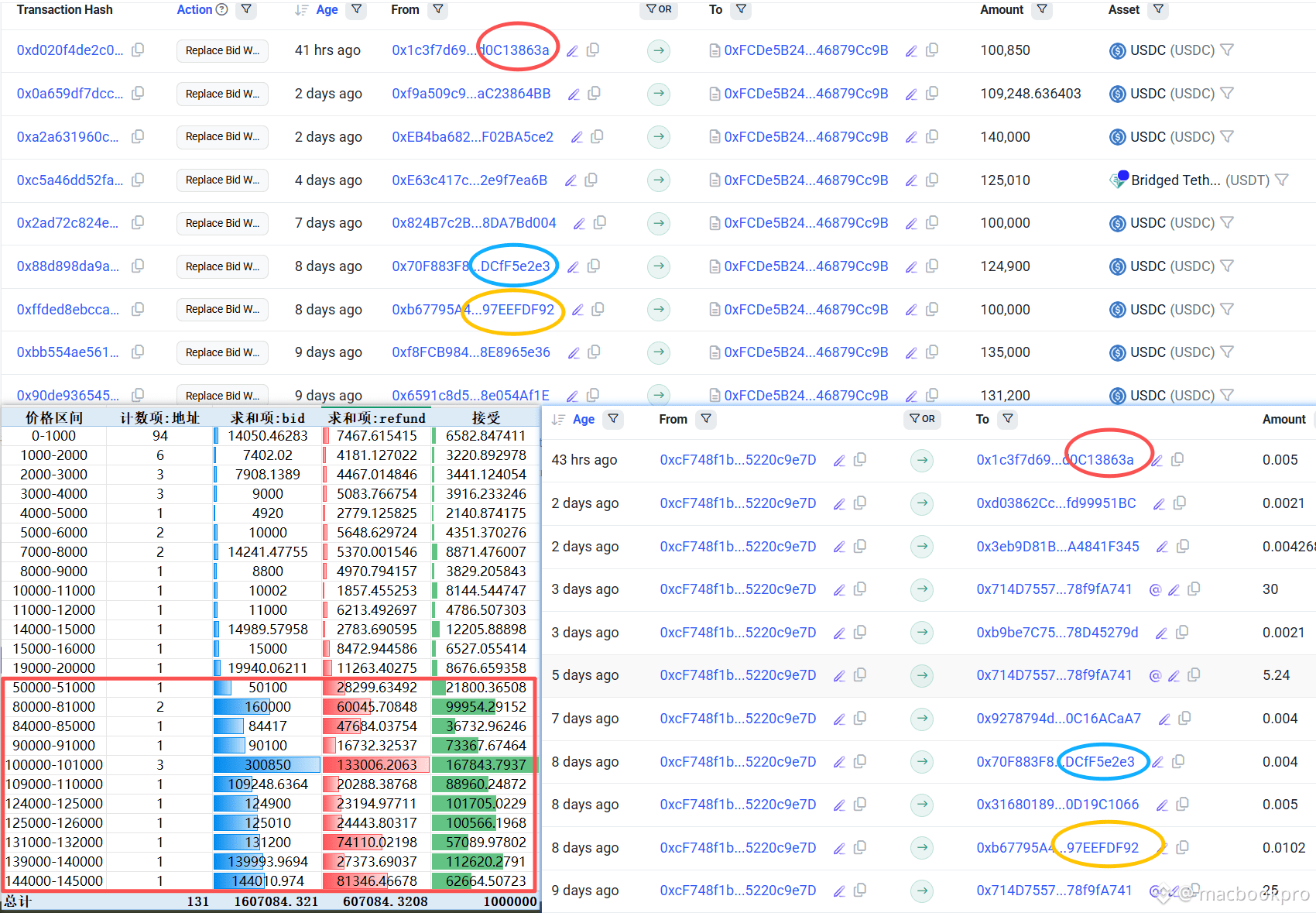Open transaction 0x88d898da9a link

(68, 266)
